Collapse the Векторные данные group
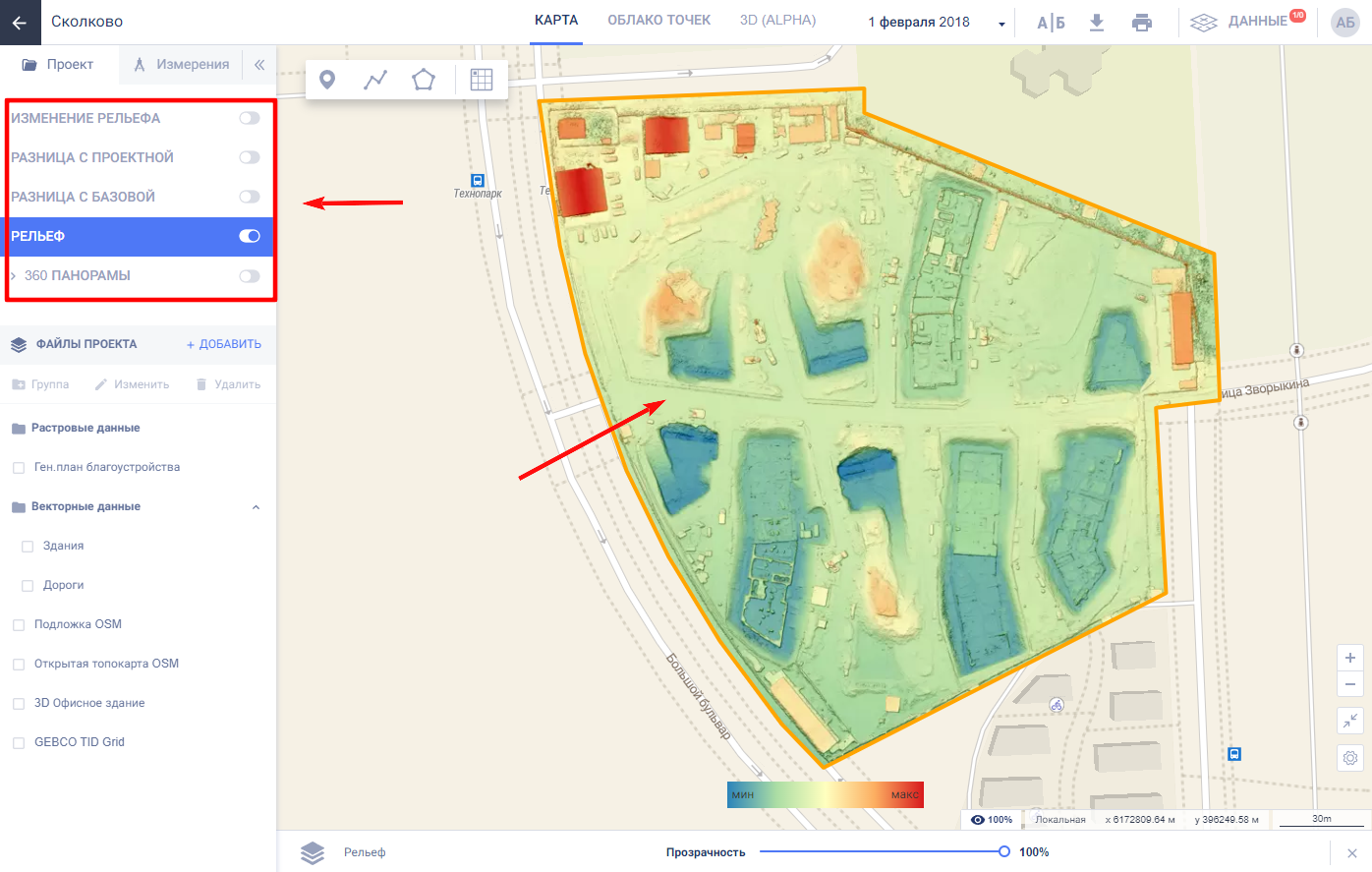The height and width of the screenshot is (872, 1372). pos(257,507)
